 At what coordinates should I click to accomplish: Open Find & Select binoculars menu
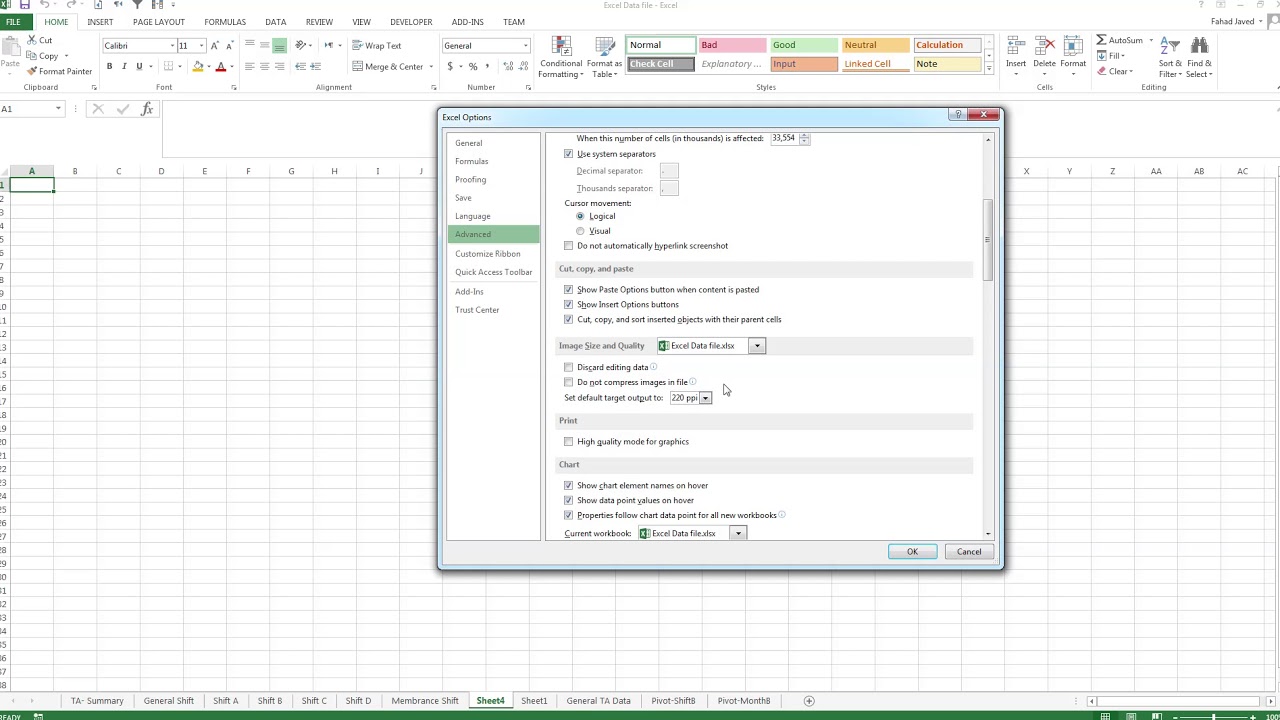[1200, 58]
